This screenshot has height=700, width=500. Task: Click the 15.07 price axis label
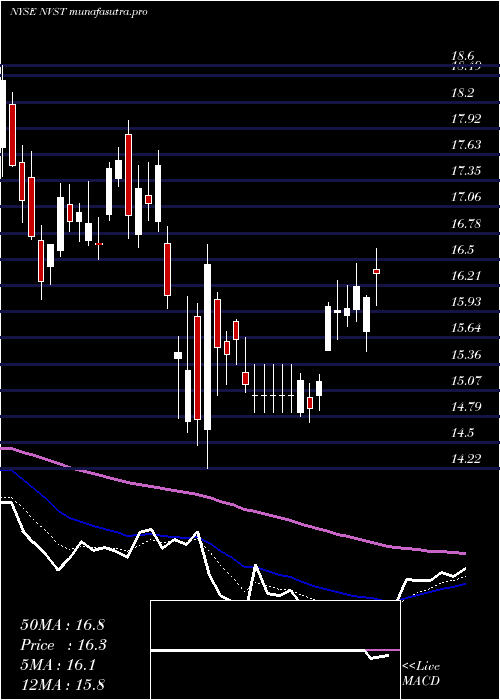466,380
